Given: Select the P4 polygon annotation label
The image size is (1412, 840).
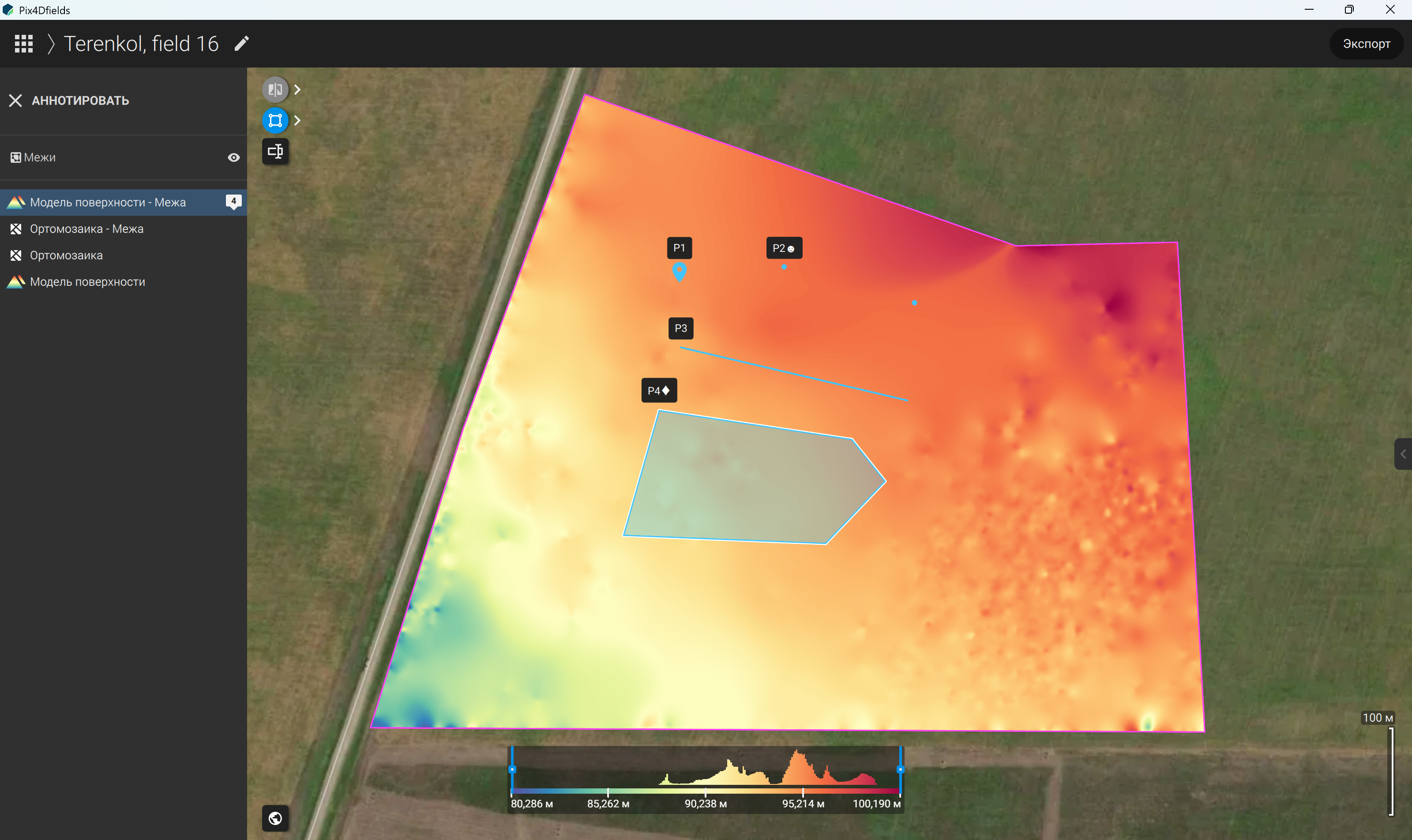Looking at the screenshot, I should (659, 390).
